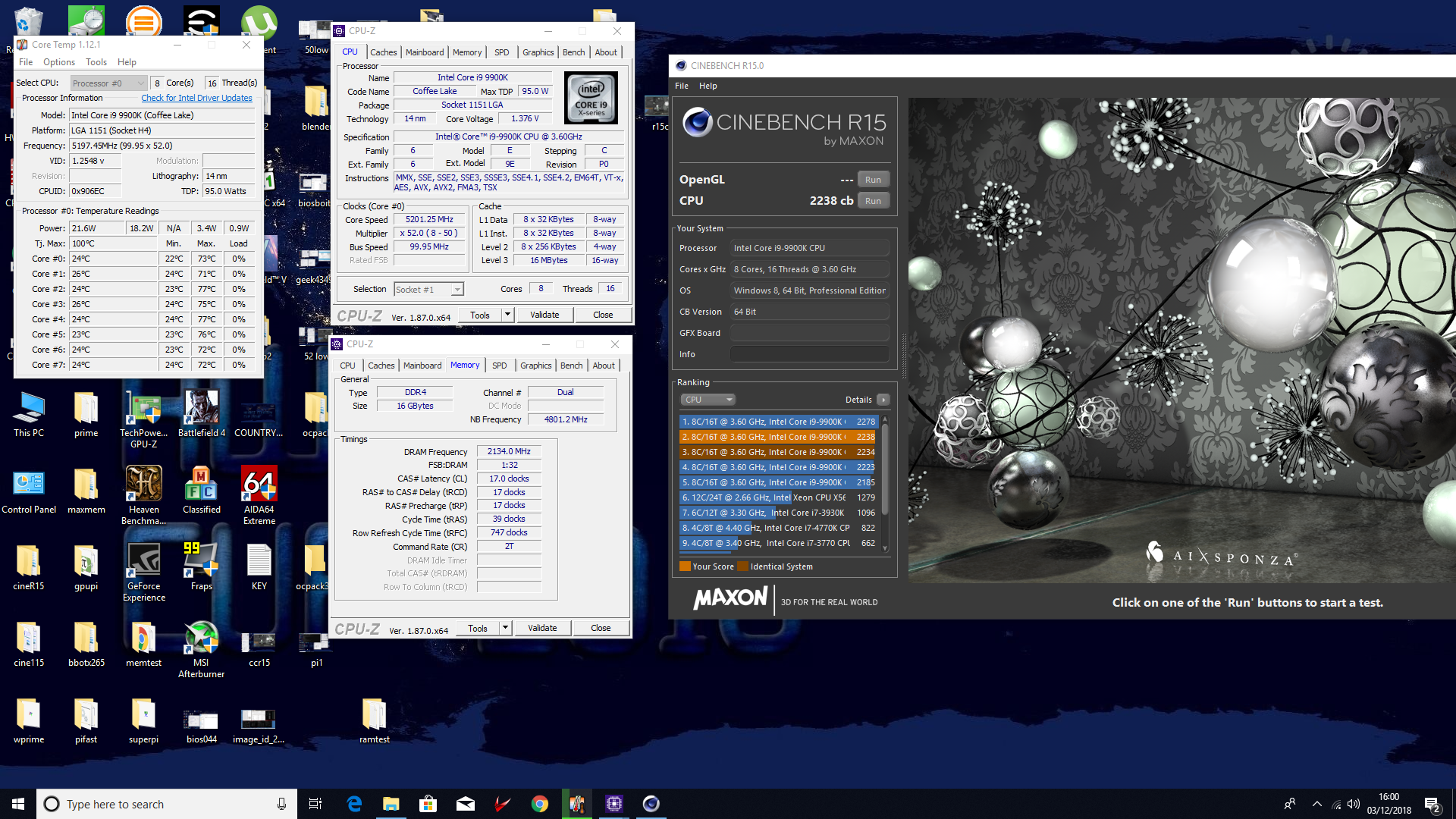
Task: Select the highlighted 2238 ranking entry
Action: click(778, 437)
